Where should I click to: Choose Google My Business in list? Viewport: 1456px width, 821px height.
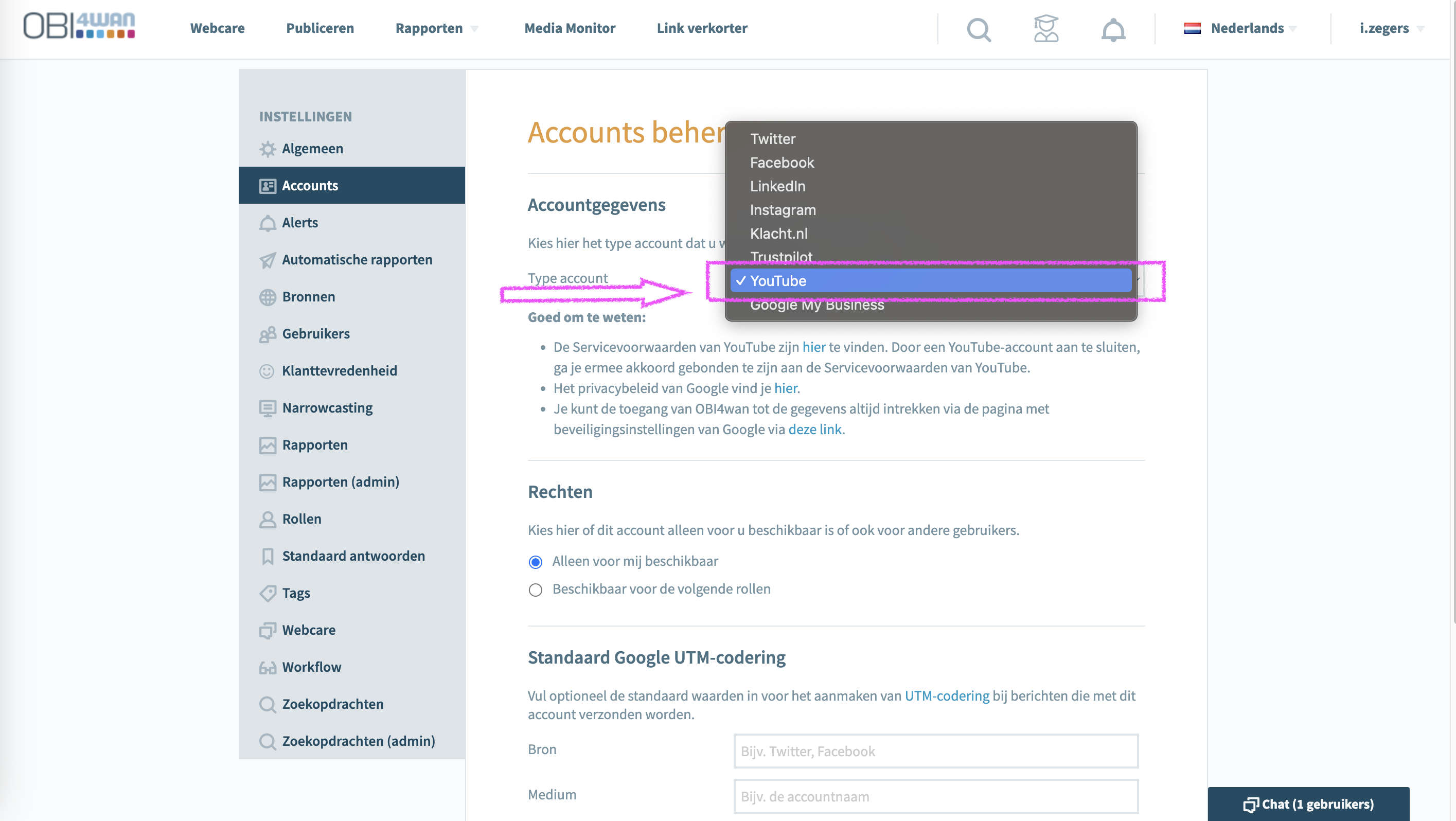(x=930, y=305)
